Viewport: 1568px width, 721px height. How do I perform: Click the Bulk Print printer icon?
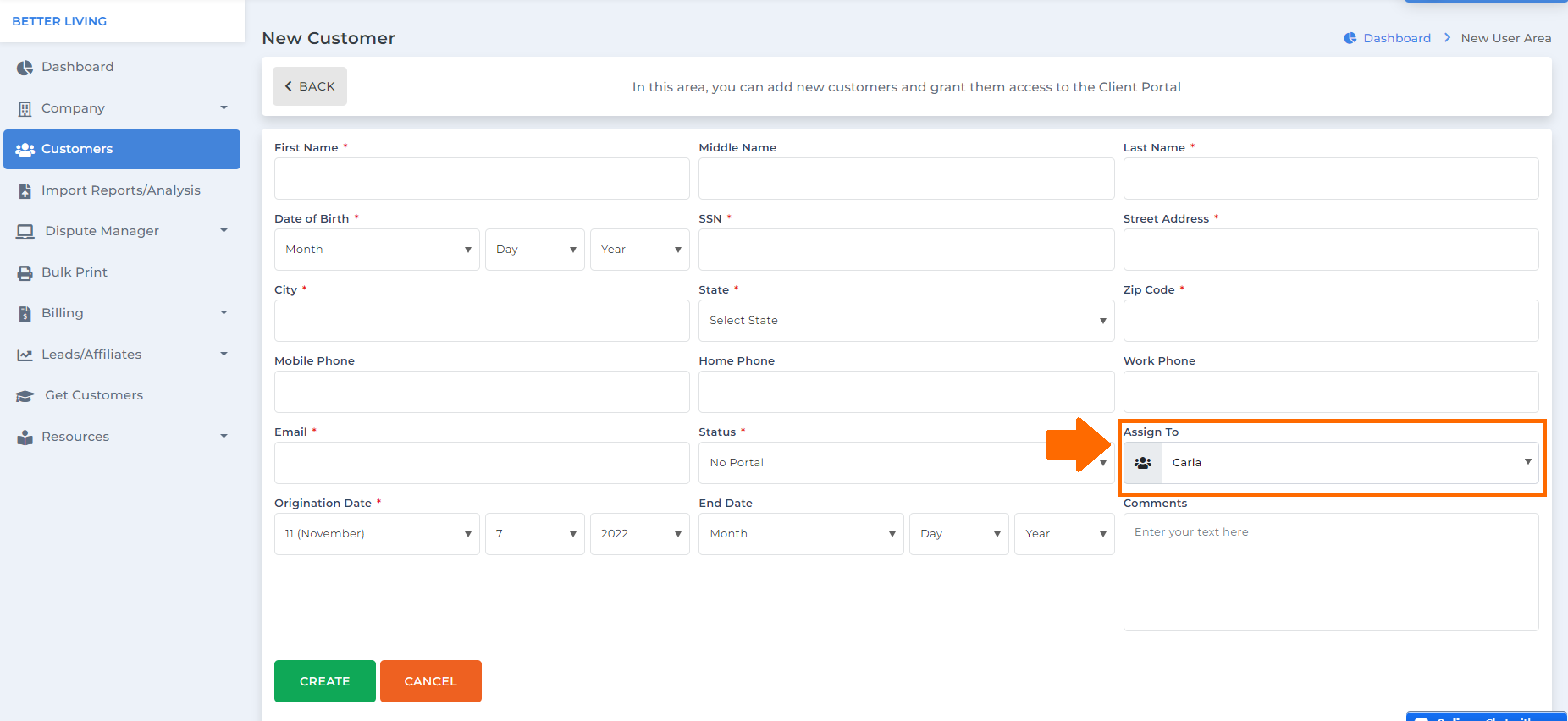(25, 273)
